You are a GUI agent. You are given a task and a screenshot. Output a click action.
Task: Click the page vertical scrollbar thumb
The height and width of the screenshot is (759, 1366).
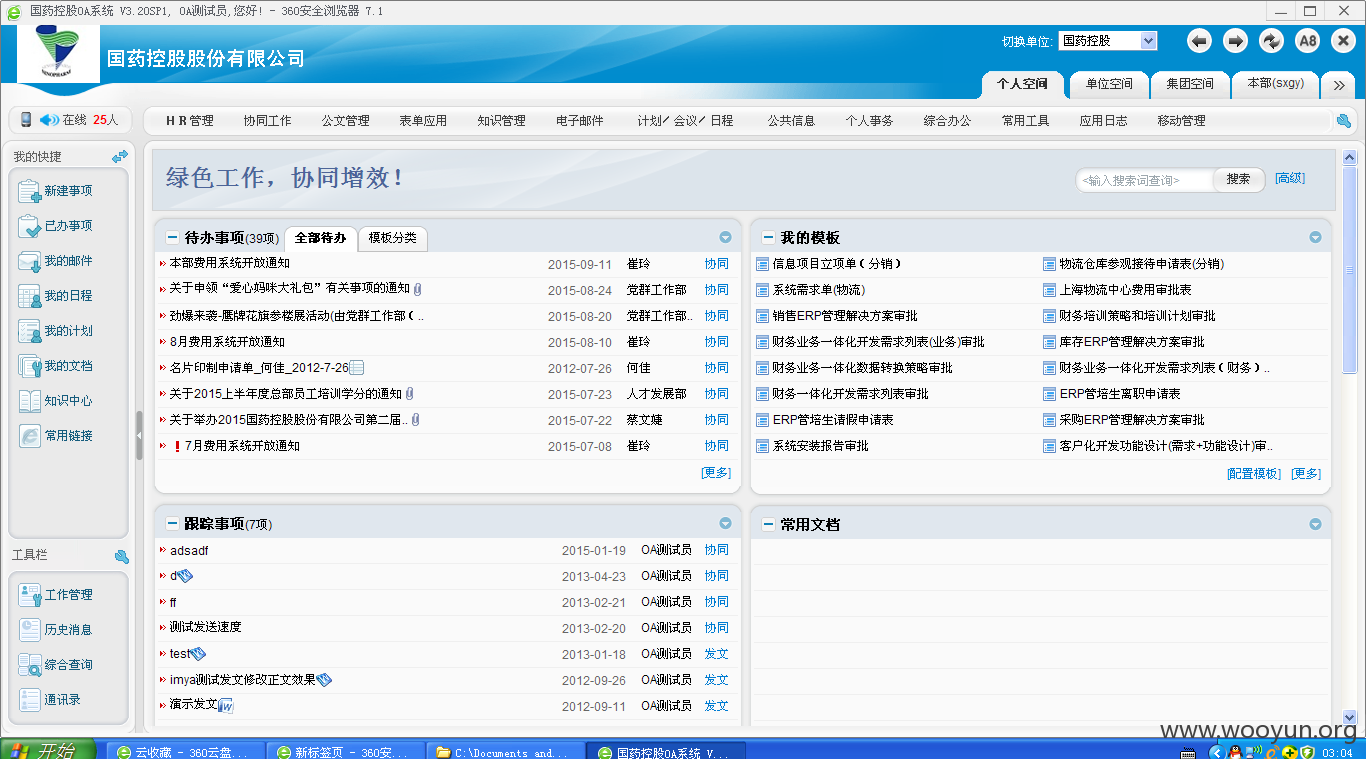point(1349,270)
